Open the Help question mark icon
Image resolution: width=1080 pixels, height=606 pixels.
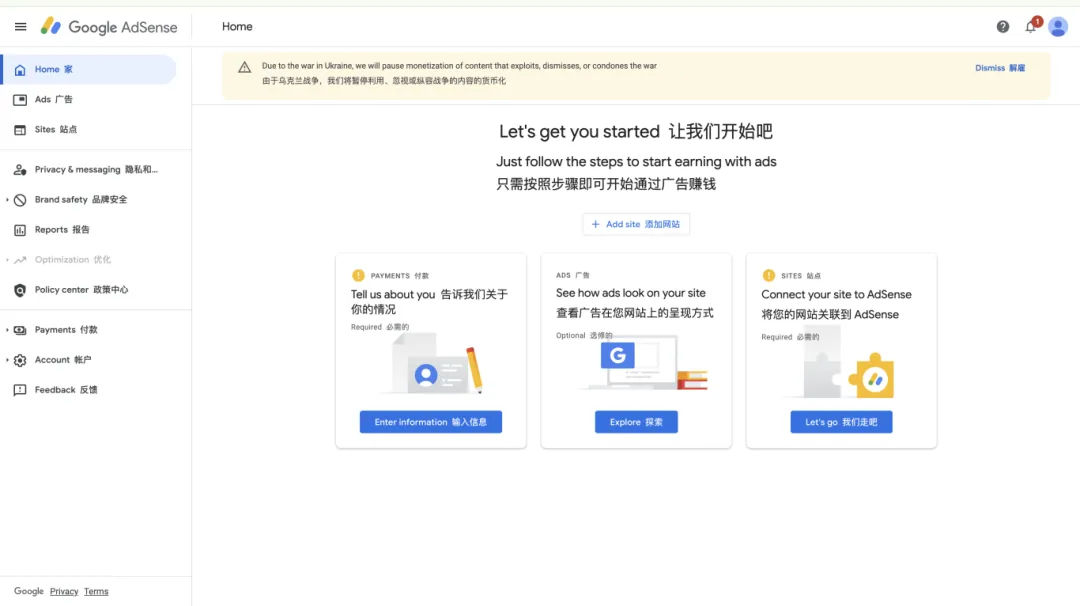point(1003,26)
